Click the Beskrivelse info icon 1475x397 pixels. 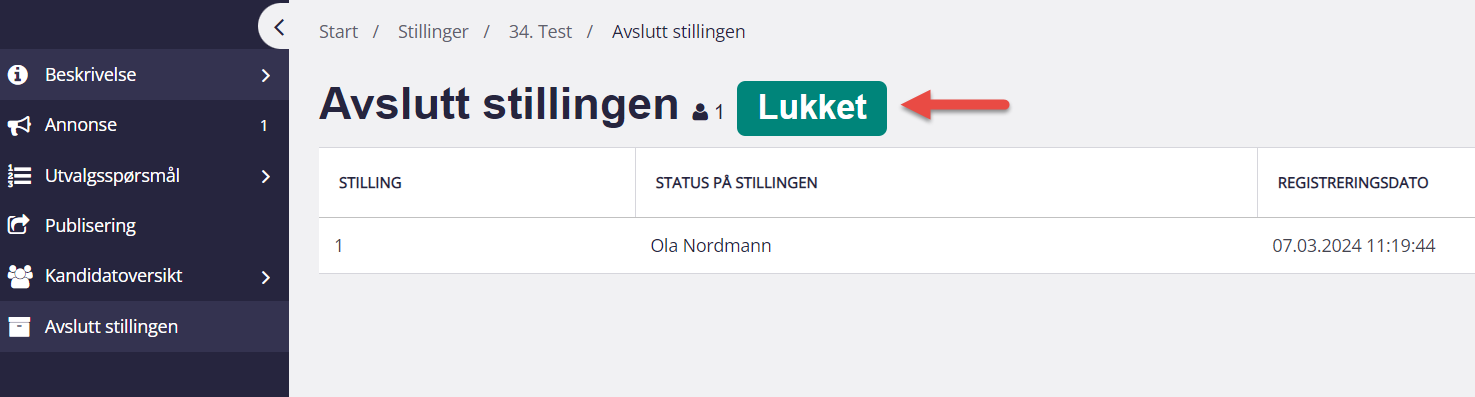coord(17,75)
